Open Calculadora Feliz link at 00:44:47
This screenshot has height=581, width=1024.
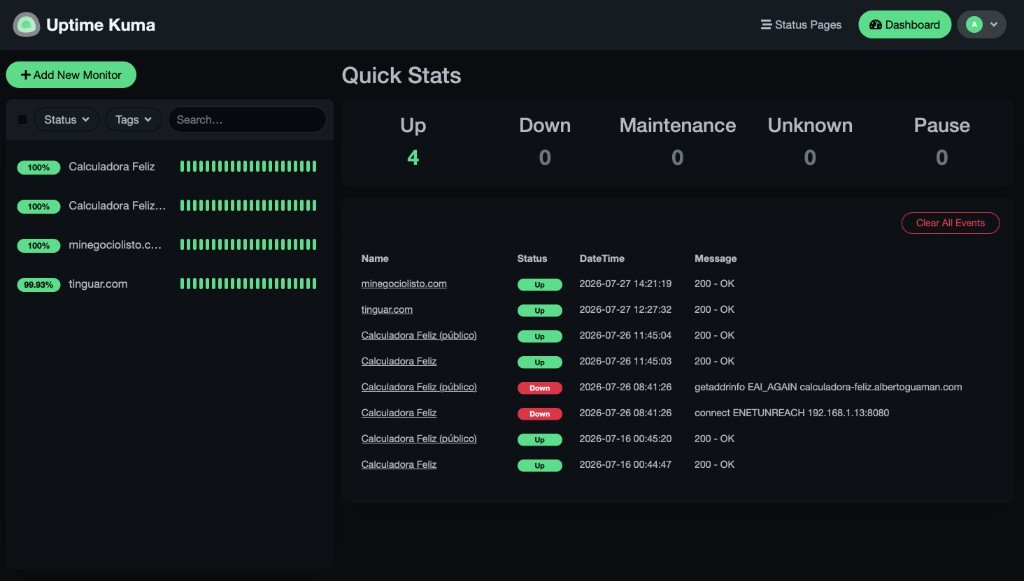pyautogui.click(x=398, y=464)
